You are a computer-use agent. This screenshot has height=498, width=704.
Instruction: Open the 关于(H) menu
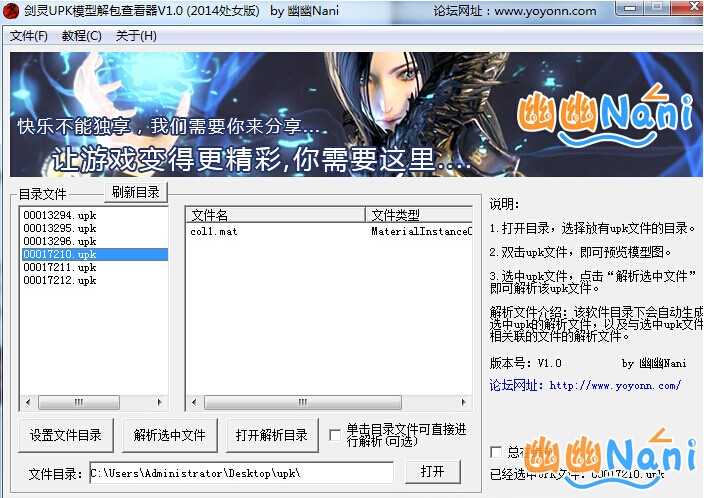[136, 35]
